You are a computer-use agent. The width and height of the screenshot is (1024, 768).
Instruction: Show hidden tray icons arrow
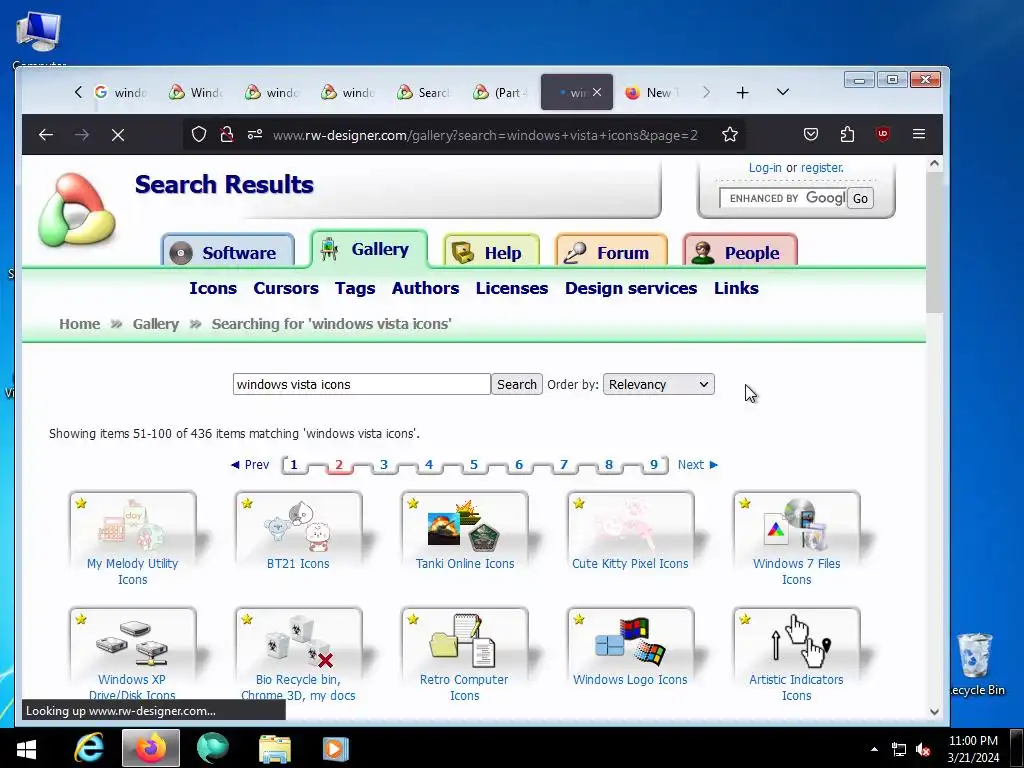click(x=874, y=749)
